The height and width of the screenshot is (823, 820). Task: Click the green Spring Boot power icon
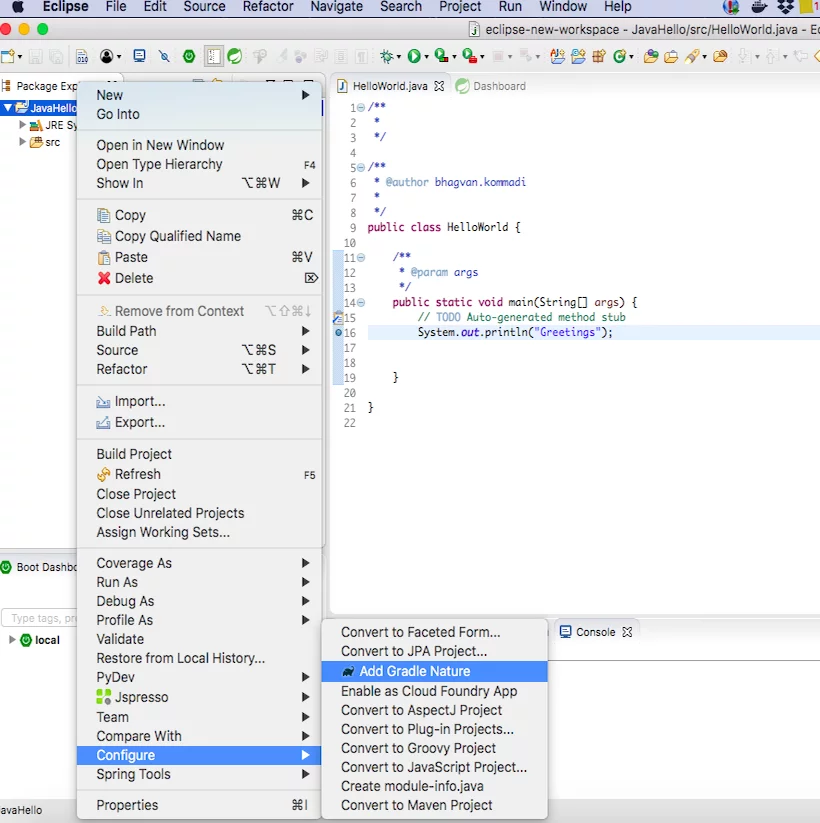[189, 56]
